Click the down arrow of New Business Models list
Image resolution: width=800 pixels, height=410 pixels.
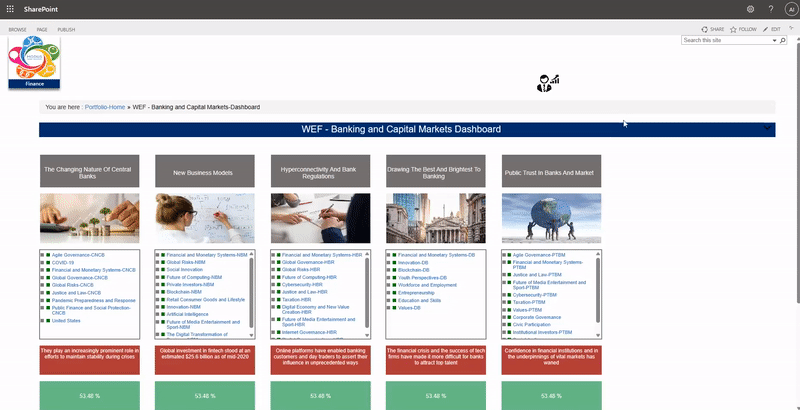point(251,335)
